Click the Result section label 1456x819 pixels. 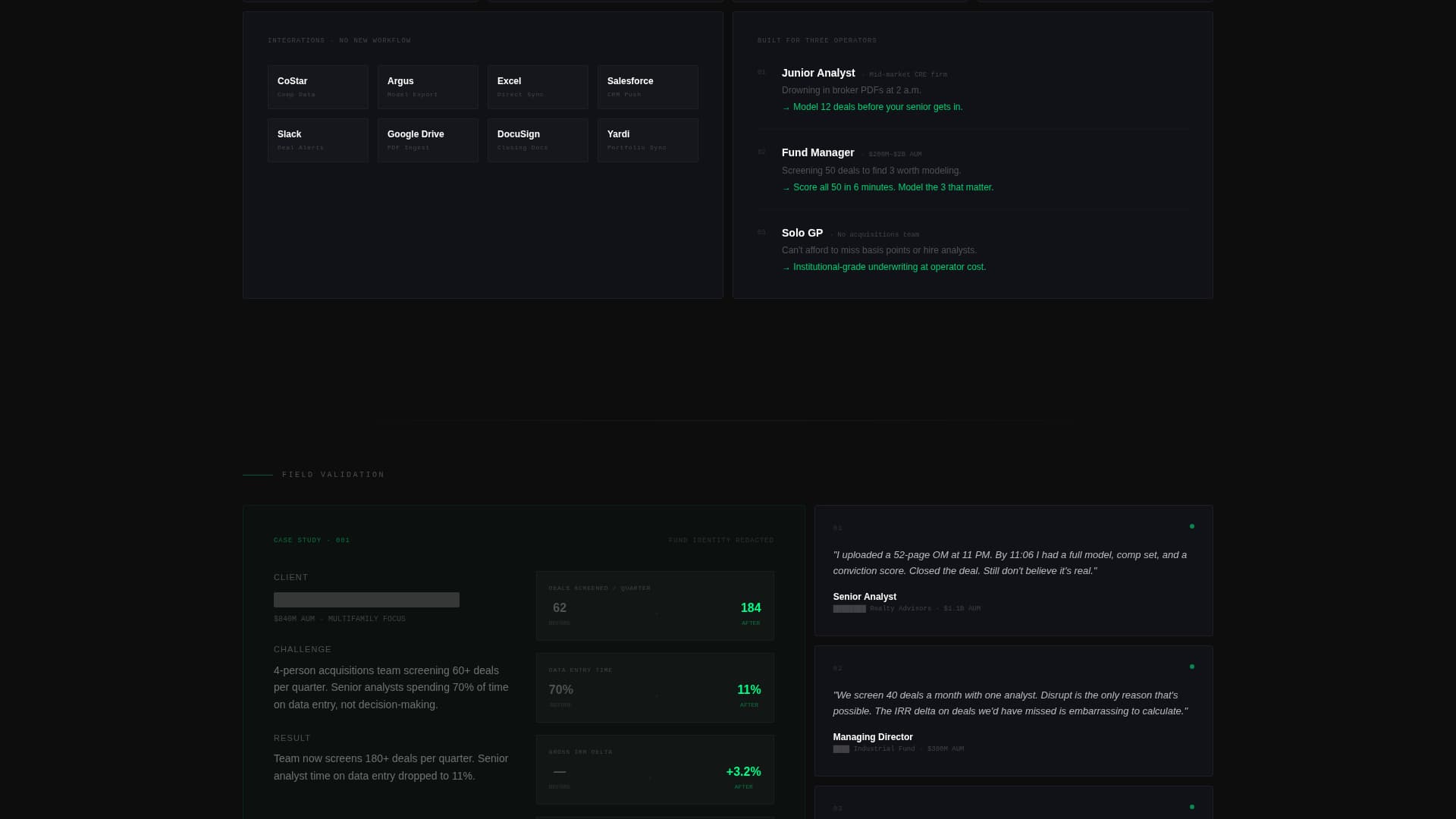pyautogui.click(x=292, y=738)
